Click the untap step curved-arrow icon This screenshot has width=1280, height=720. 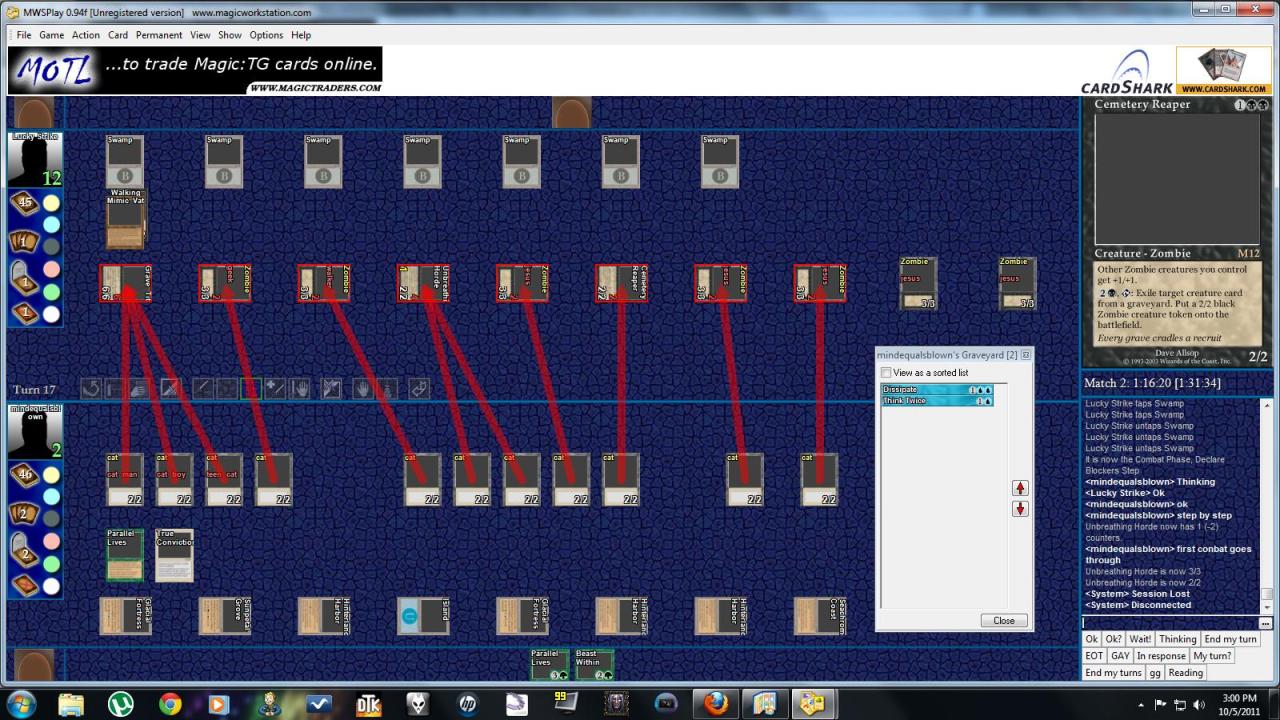(91, 388)
